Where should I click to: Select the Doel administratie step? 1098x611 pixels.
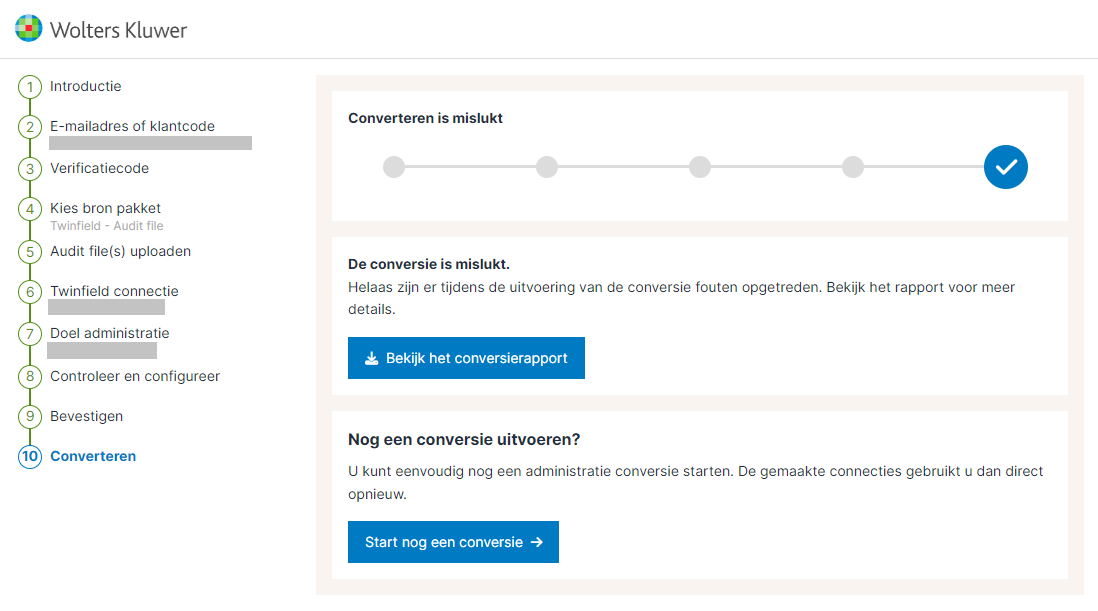109,334
